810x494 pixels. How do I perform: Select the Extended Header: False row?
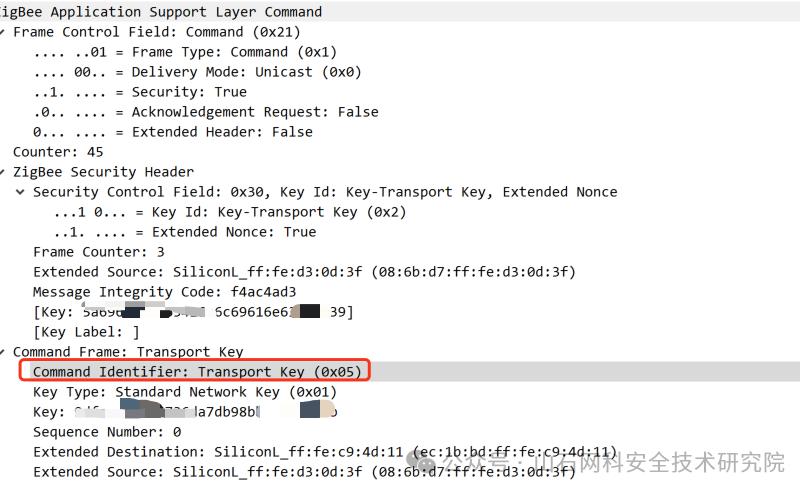point(172,132)
